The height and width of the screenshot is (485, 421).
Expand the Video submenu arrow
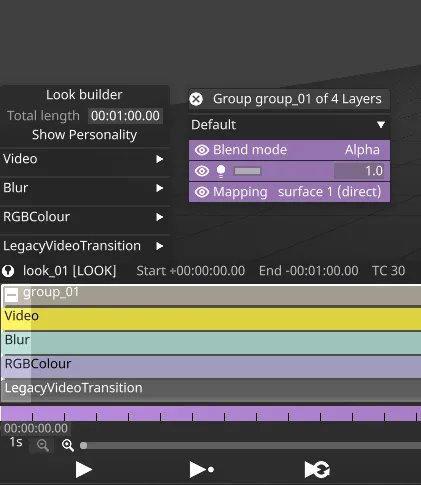point(160,159)
